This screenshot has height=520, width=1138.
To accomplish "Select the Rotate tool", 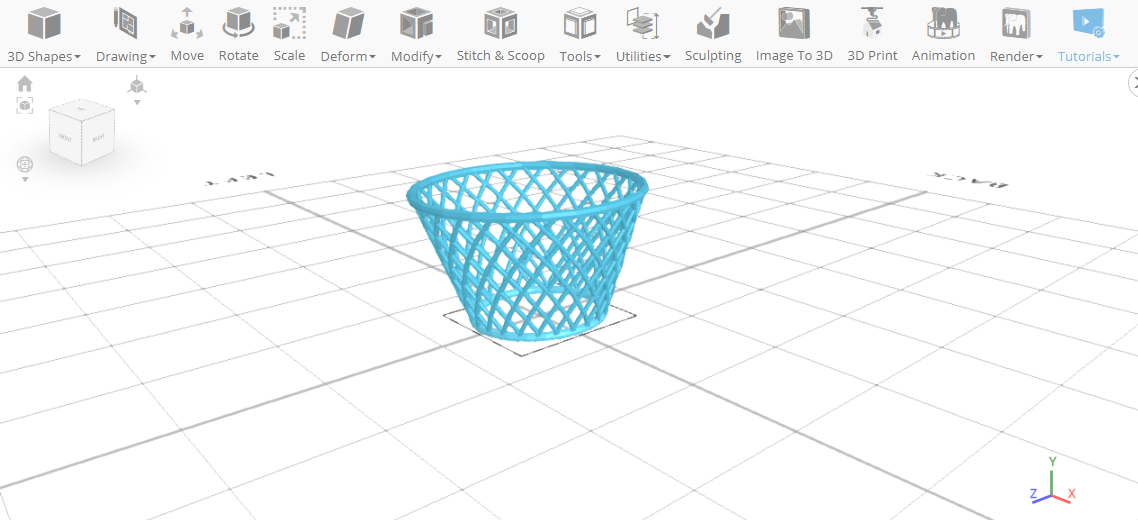I will point(239,34).
